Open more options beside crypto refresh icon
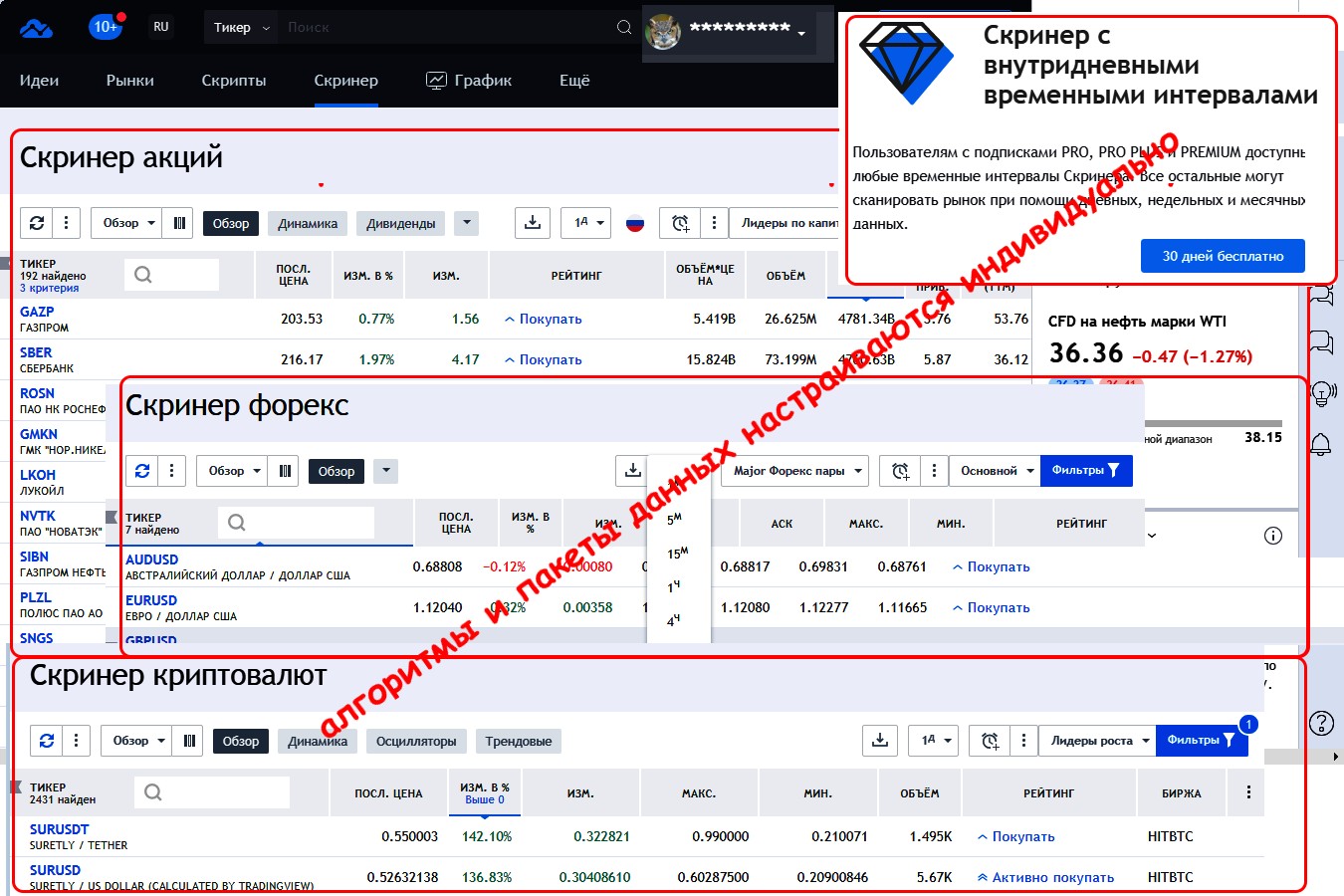 [76, 741]
